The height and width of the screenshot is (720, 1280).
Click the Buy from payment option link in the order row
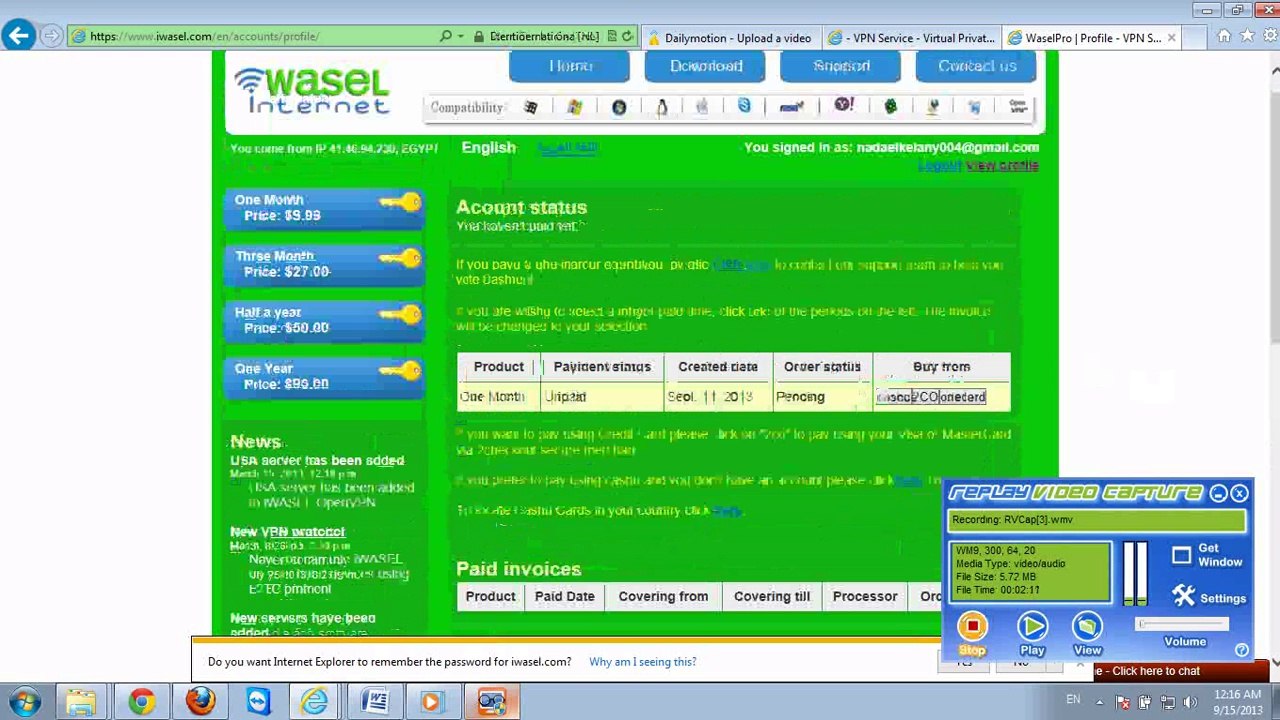click(x=931, y=397)
